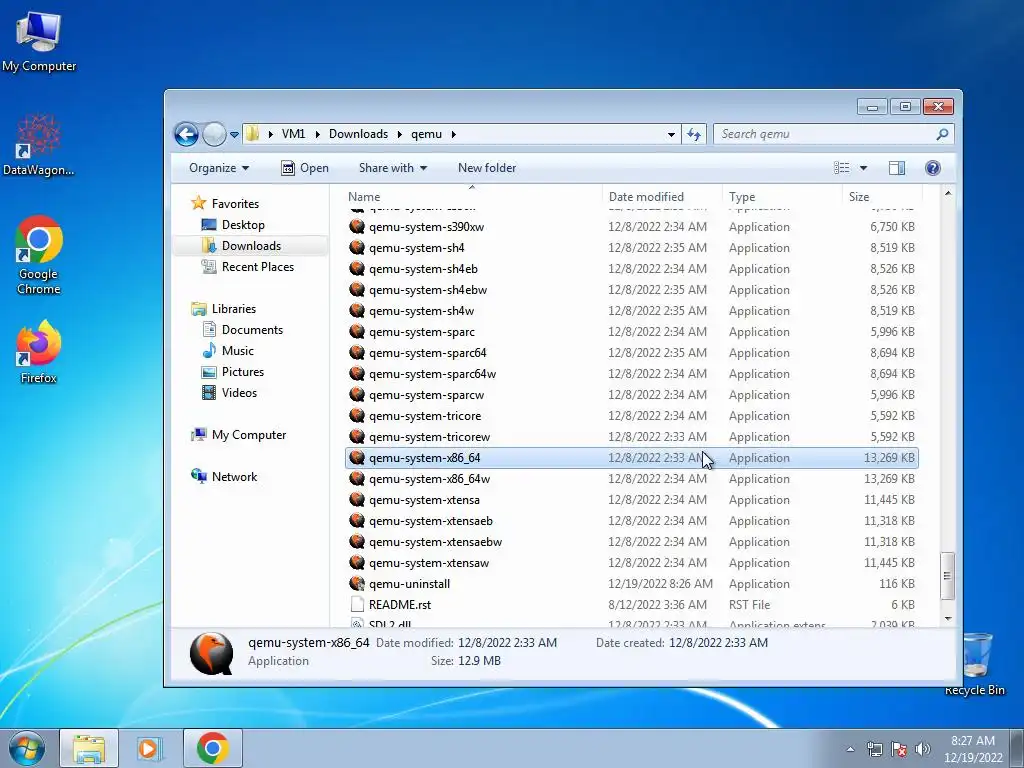
Task: Open view options dropdown arrow
Action: pyautogui.click(x=863, y=168)
